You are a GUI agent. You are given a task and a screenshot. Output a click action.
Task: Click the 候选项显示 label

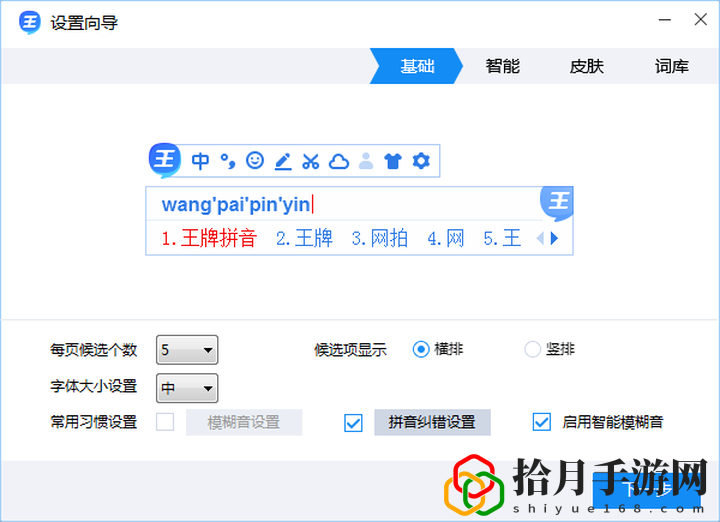point(350,350)
